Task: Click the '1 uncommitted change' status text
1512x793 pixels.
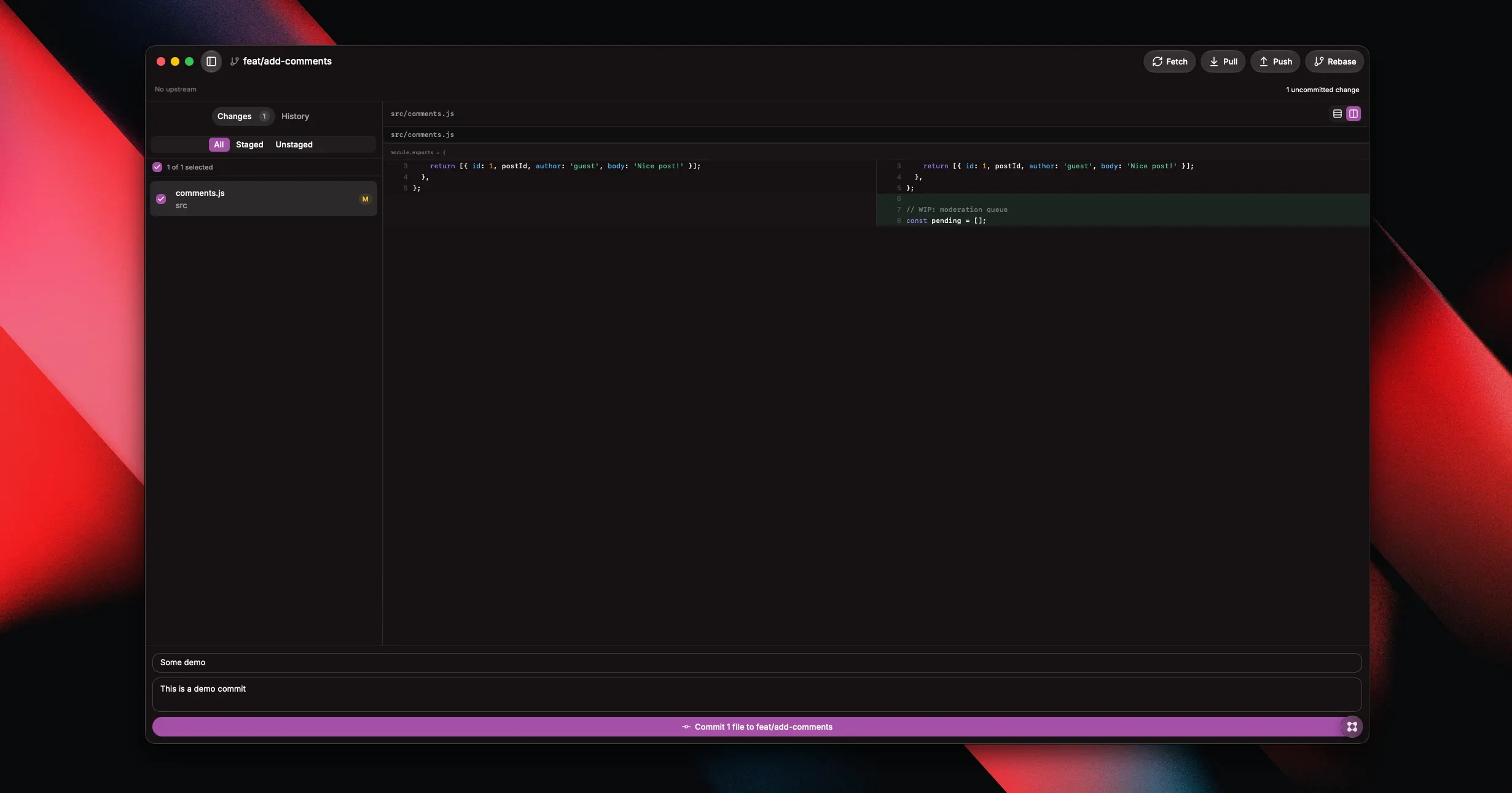Action: pos(1323,90)
